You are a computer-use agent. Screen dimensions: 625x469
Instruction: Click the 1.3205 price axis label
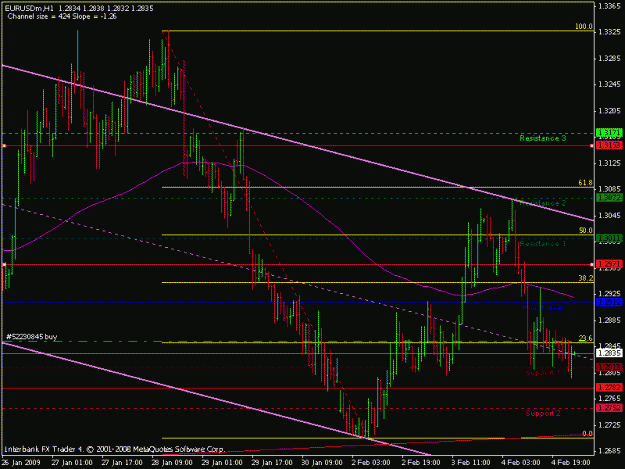(x=609, y=111)
